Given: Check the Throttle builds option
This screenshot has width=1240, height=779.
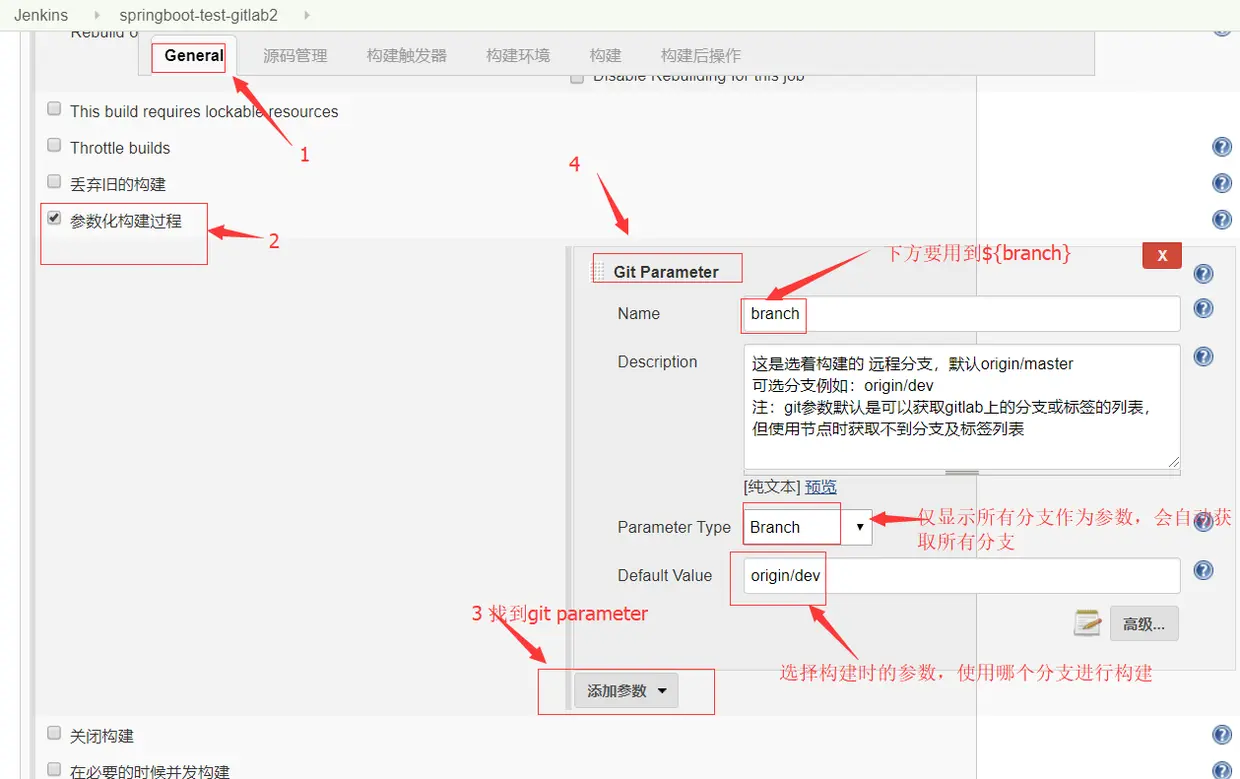Looking at the screenshot, I should point(53,144).
